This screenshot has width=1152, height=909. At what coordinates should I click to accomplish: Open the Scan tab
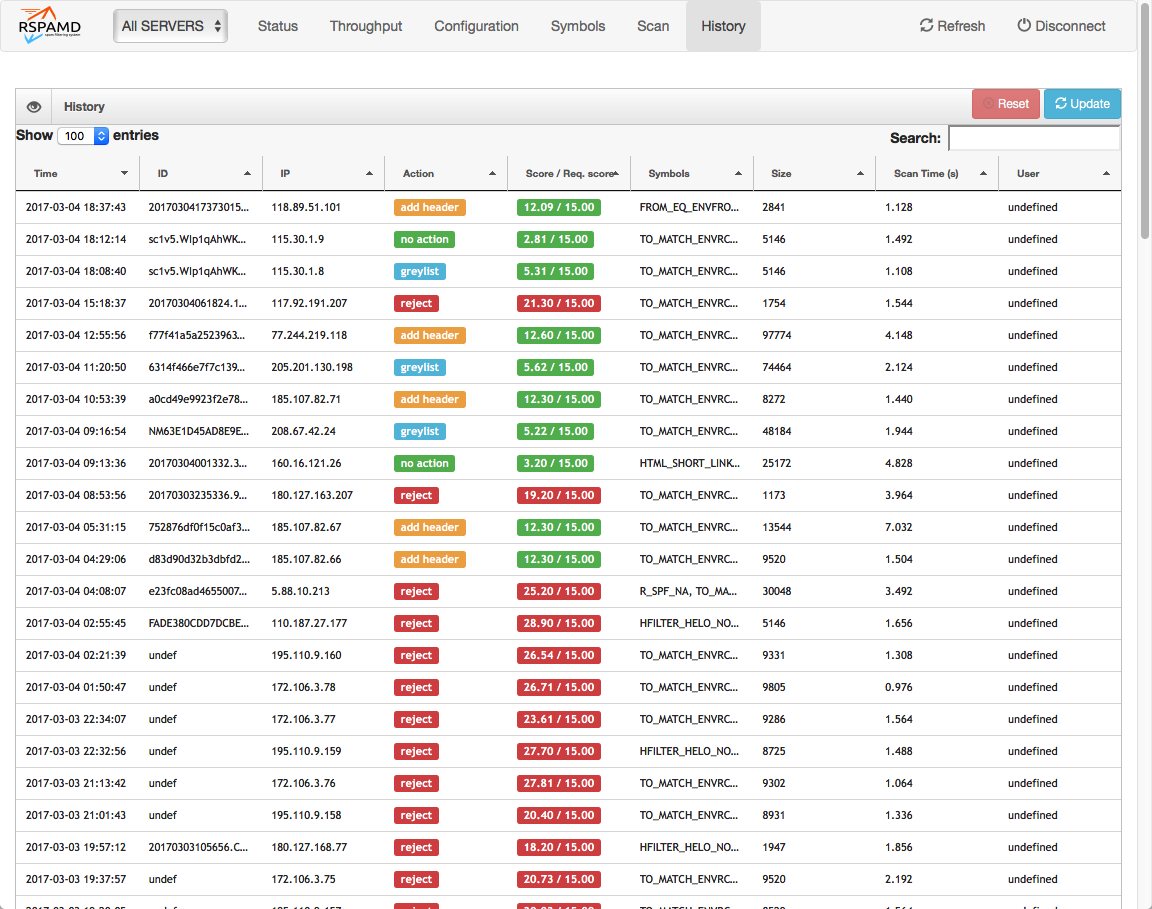[x=653, y=26]
